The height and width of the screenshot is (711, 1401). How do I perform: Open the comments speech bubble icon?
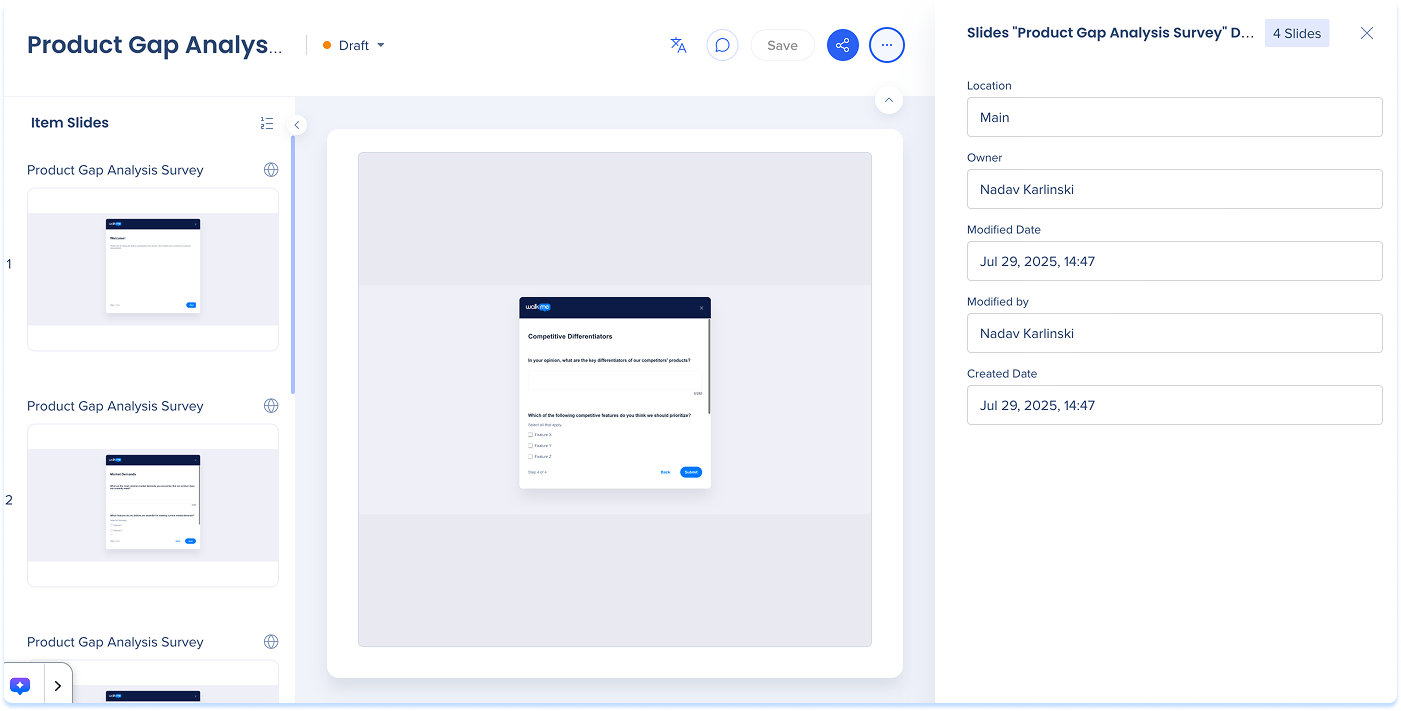(722, 45)
